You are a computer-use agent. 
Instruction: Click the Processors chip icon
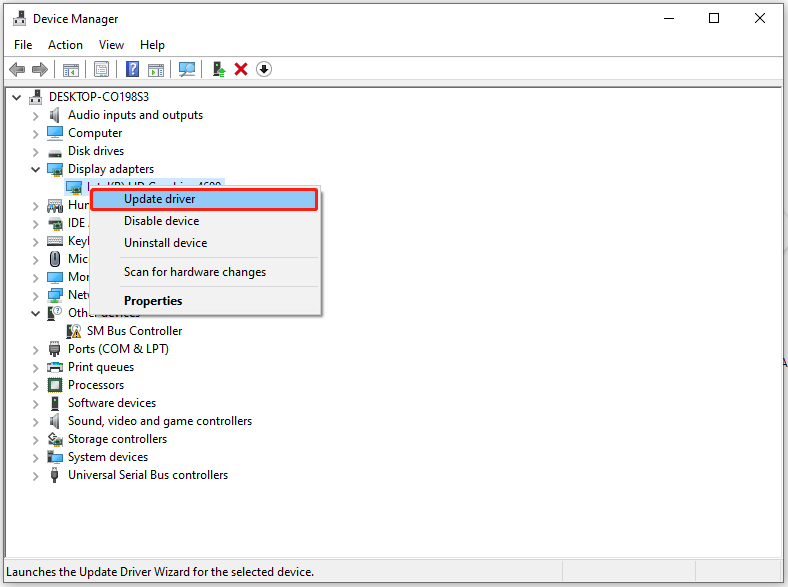tap(55, 385)
